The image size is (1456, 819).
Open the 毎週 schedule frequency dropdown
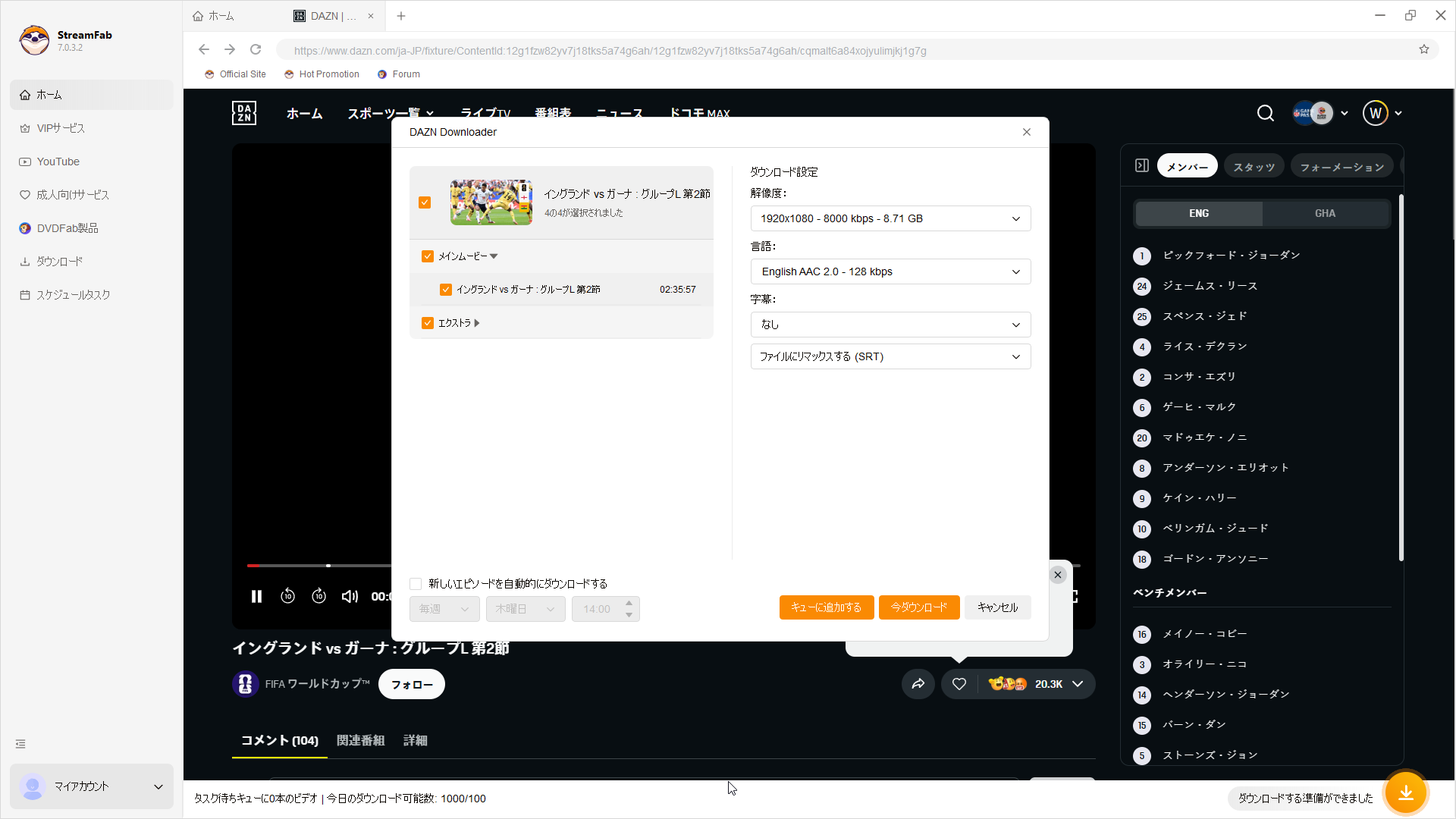[444, 609]
